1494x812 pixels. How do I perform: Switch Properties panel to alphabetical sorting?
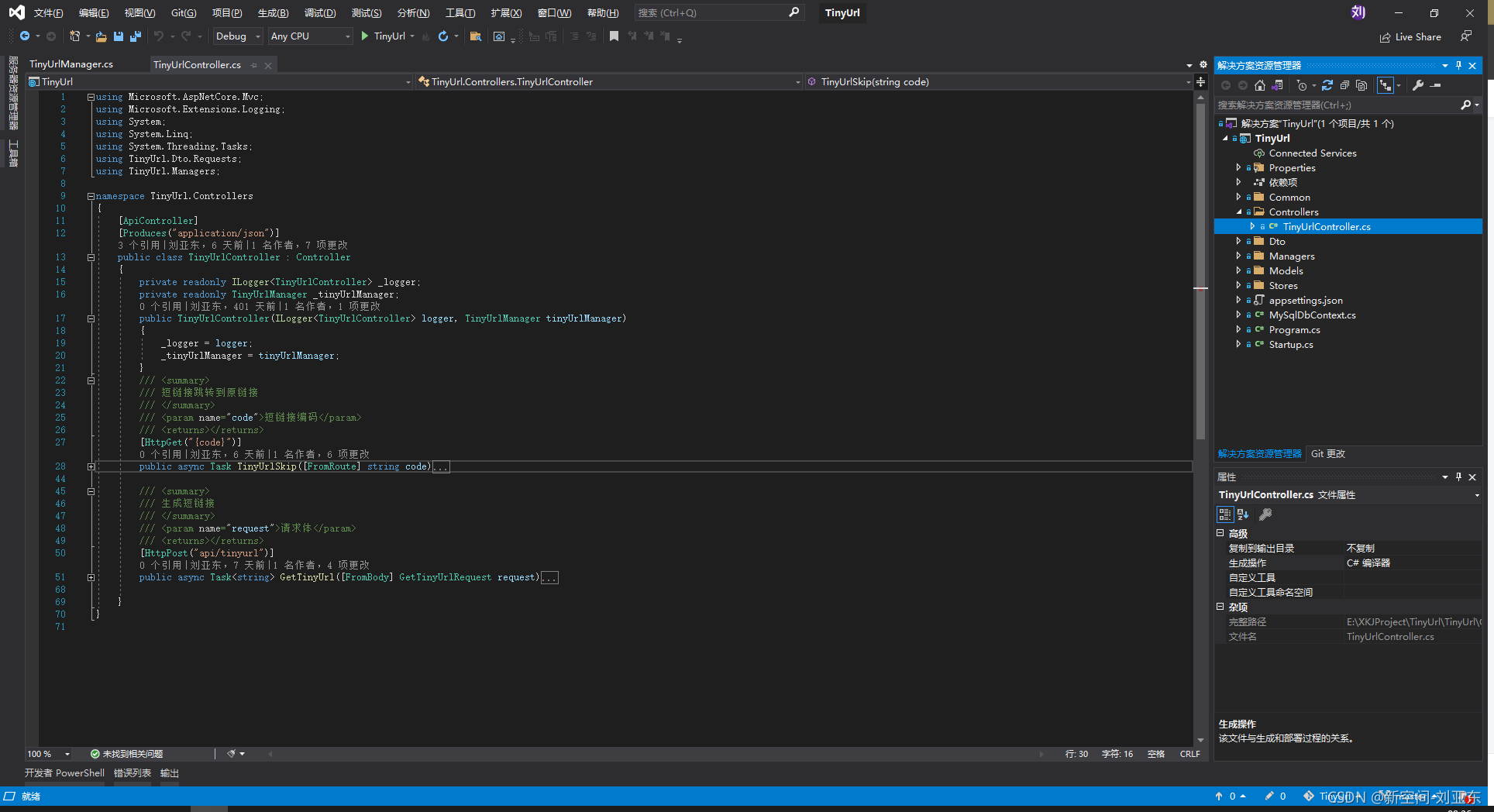point(1243,514)
